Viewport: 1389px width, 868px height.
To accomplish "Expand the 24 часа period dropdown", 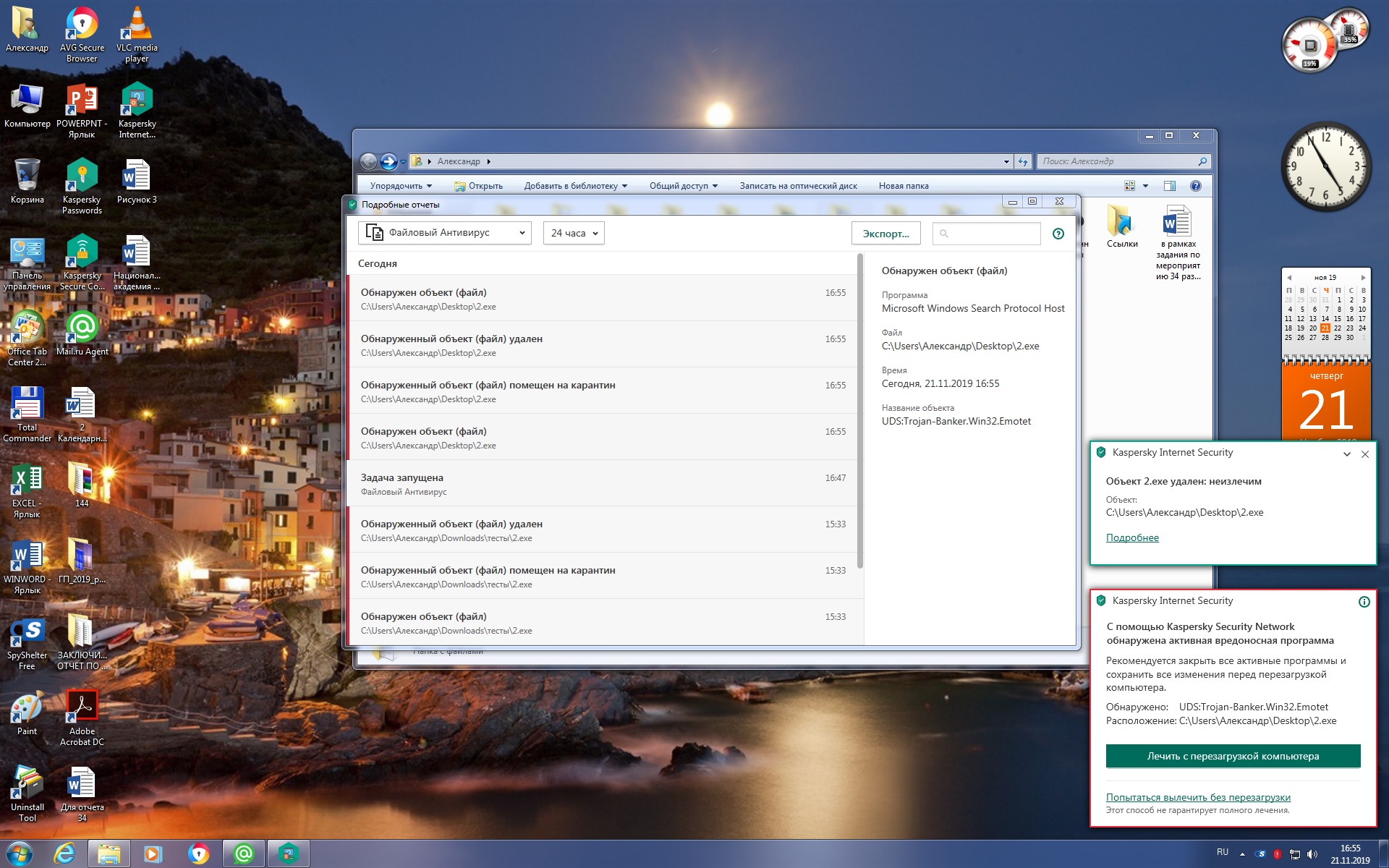I will 574,233.
